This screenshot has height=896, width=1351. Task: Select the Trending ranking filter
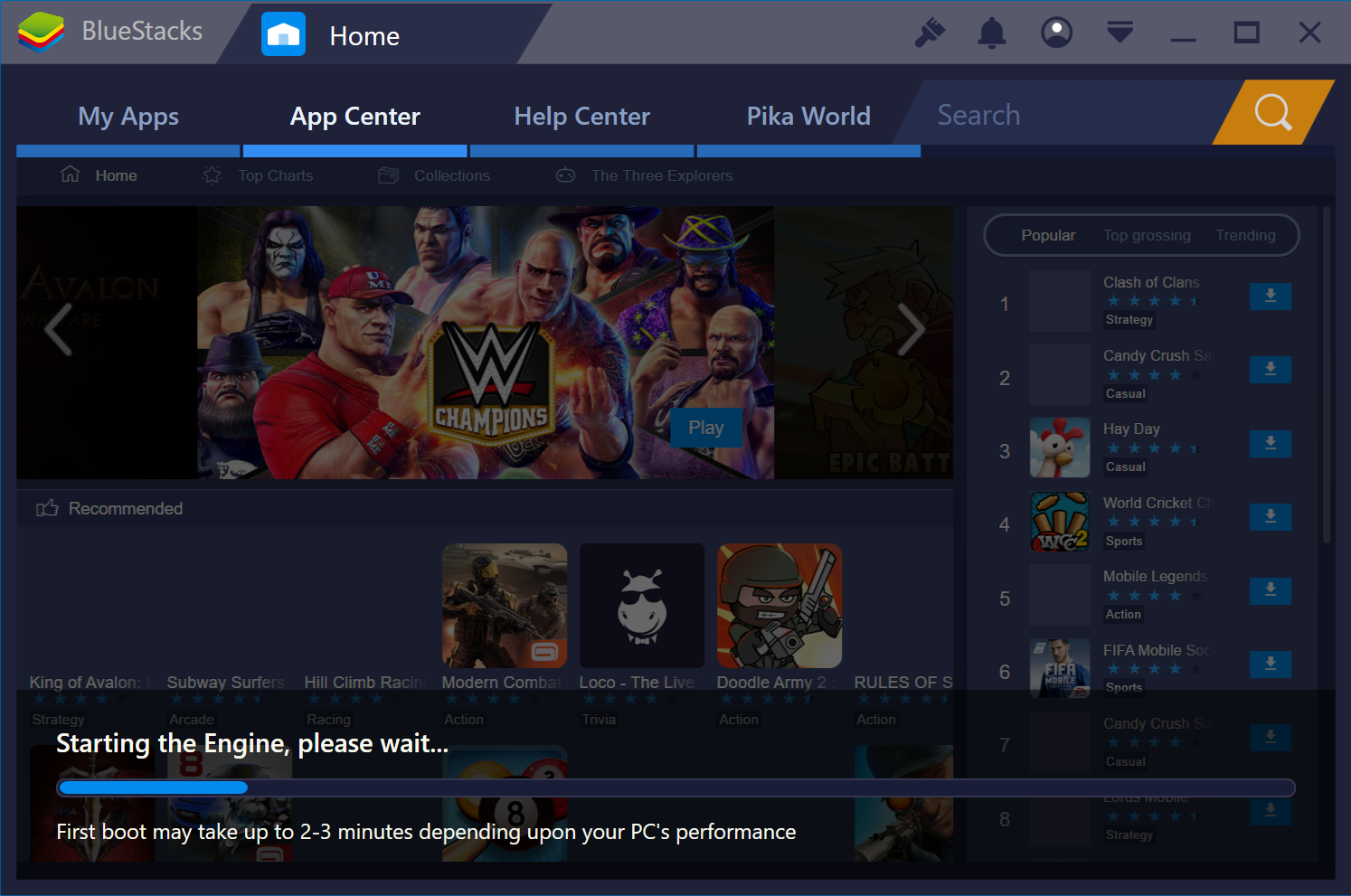(x=1245, y=235)
